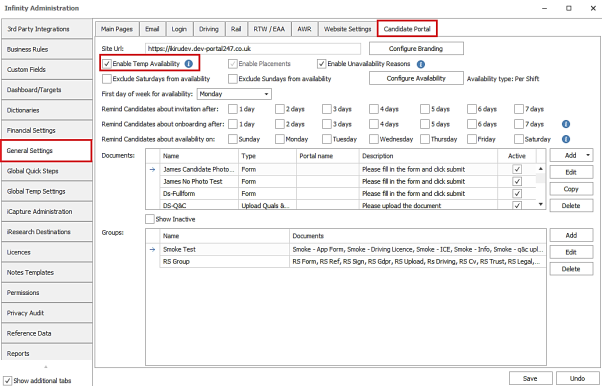
Task: Click Edit button for Documents
Action: [571, 172]
